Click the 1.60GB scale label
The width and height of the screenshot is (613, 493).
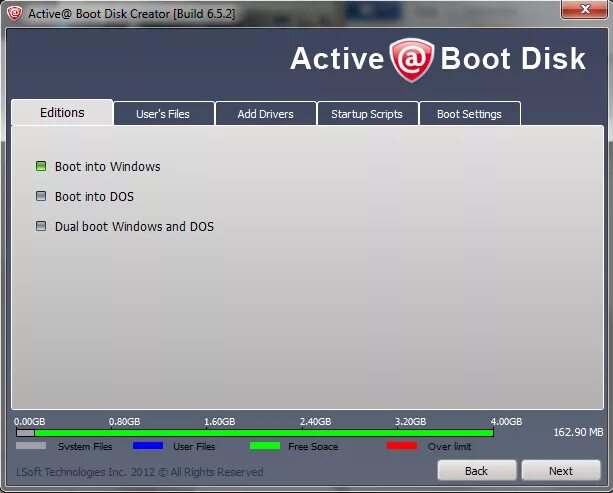220,421
